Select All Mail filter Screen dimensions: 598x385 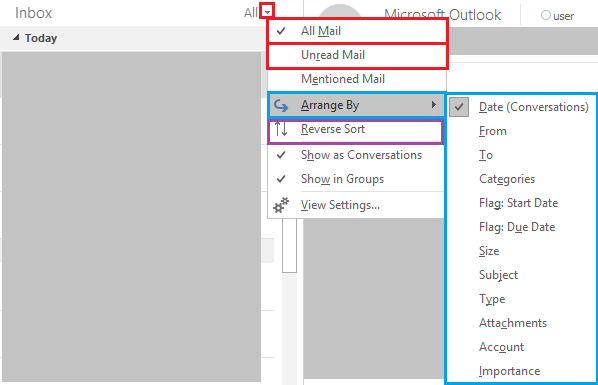357,31
